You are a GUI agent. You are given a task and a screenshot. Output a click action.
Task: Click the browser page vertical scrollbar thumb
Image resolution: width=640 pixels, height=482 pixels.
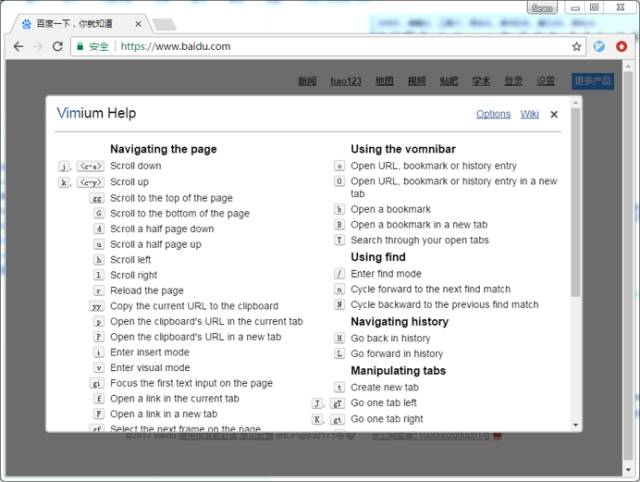click(628, 265)
